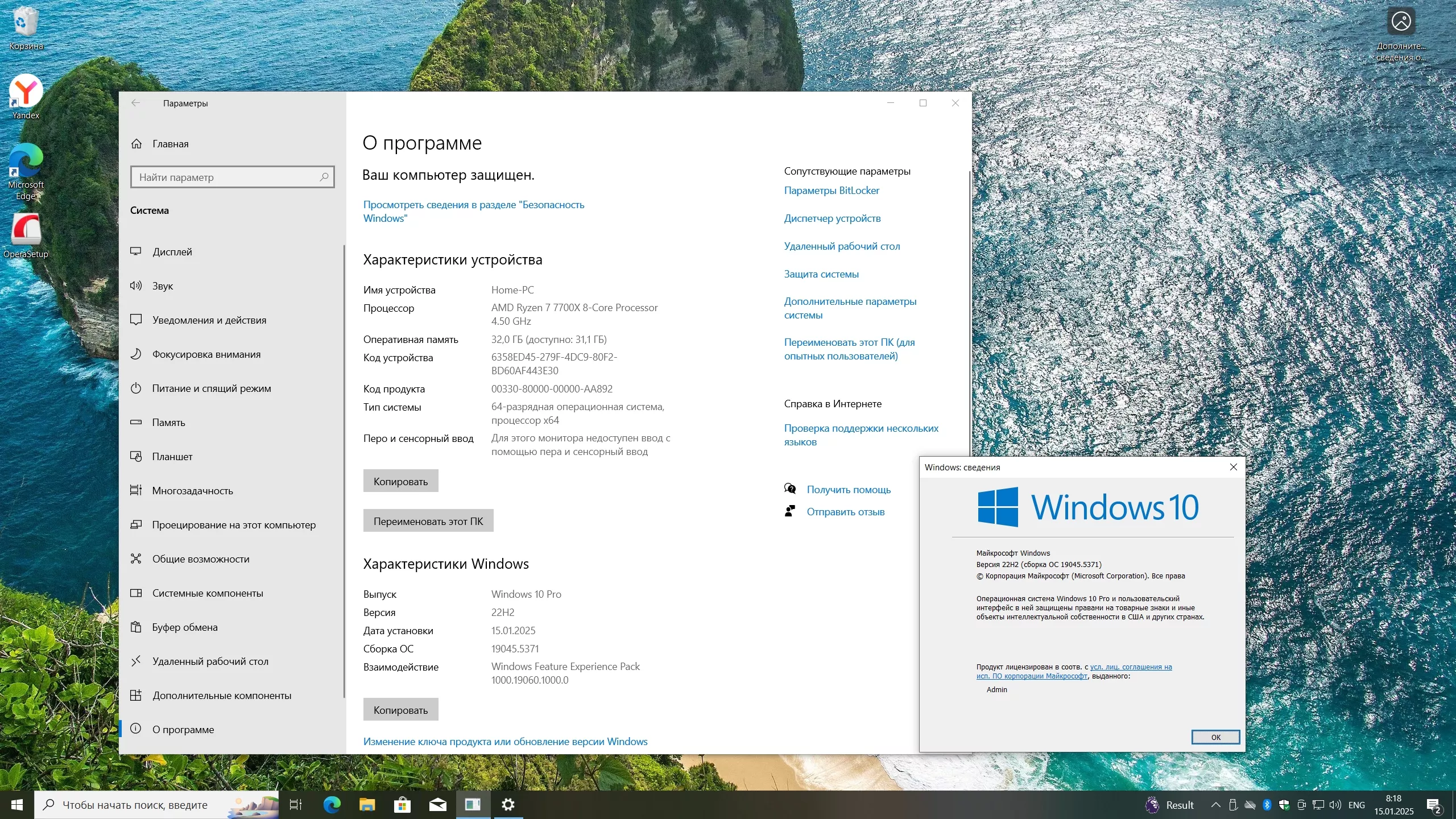Viewport: 1456px width, 819px height.
Task: Open the Mail app in the taskbar
Action: (437, 804)
